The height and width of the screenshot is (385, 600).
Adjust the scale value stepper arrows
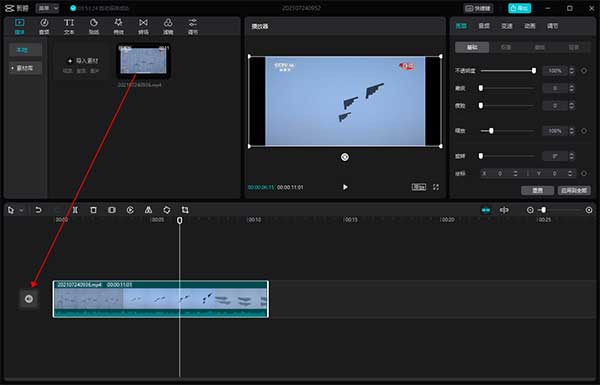572,131
